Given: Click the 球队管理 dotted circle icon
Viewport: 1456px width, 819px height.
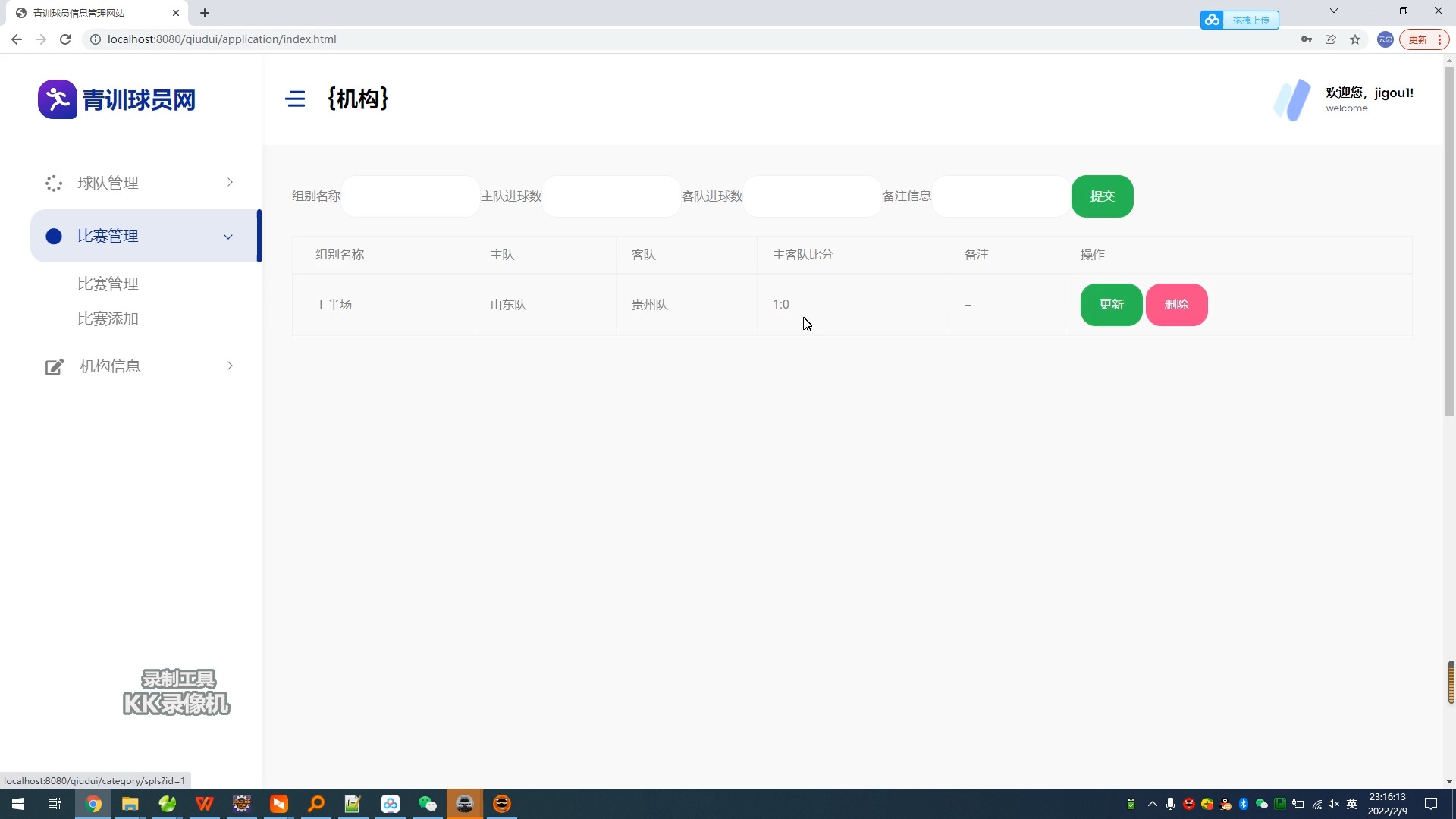Looking at the screenshot, I should tap(53, 183).
